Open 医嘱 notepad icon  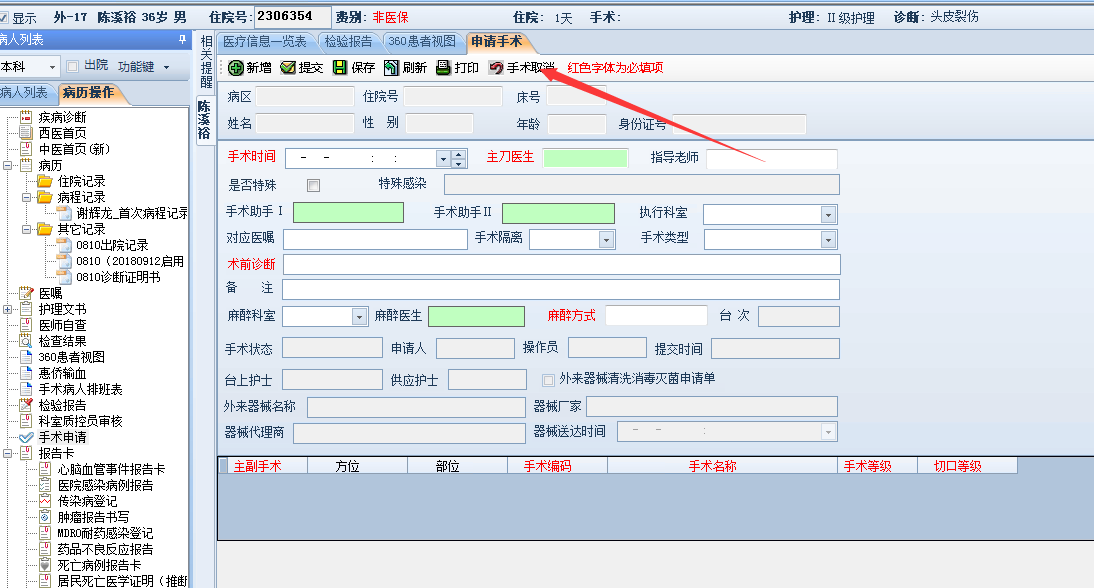[26, 293]
